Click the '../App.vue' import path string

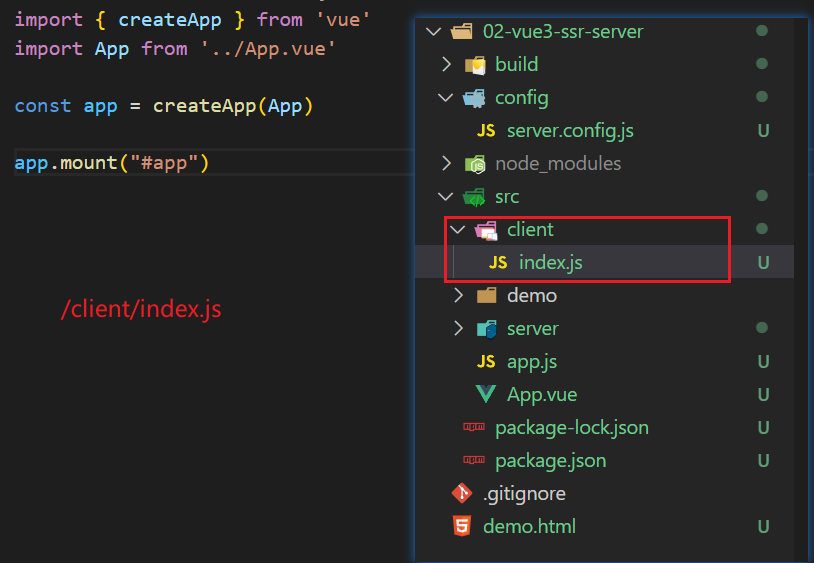point(268,49)
